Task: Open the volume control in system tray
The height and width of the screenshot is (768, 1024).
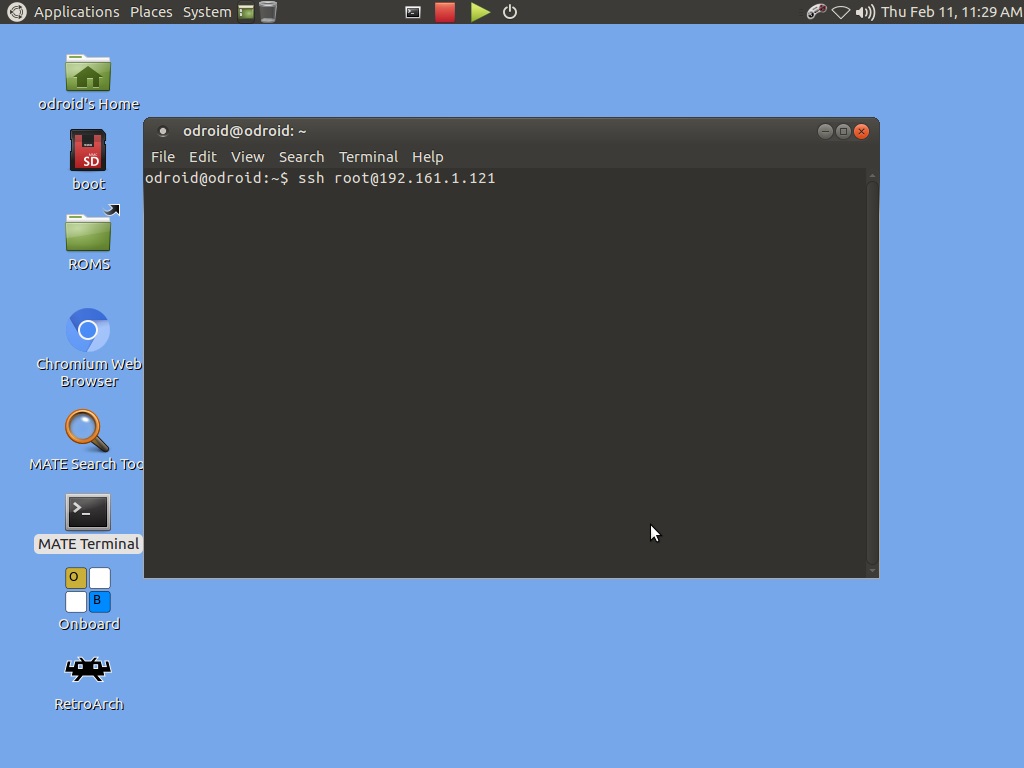Action: (865, 12)
